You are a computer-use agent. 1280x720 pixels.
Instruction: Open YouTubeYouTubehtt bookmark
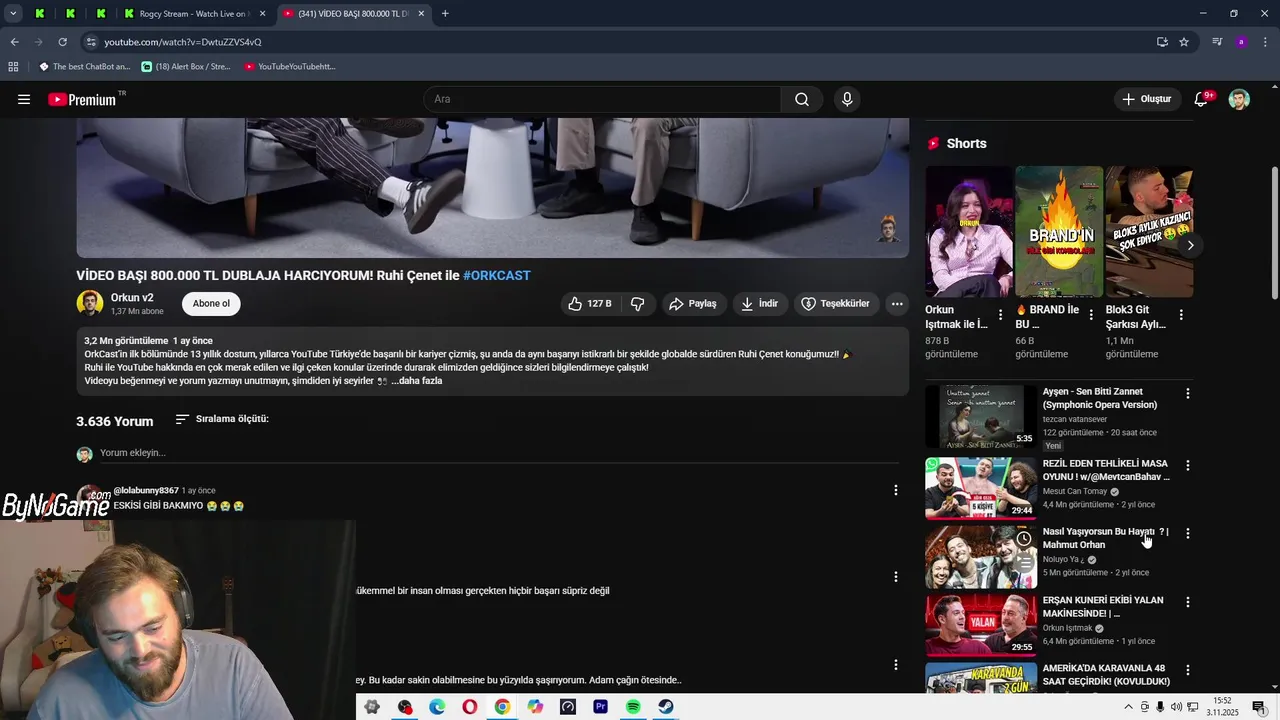(x=290, y=66)
